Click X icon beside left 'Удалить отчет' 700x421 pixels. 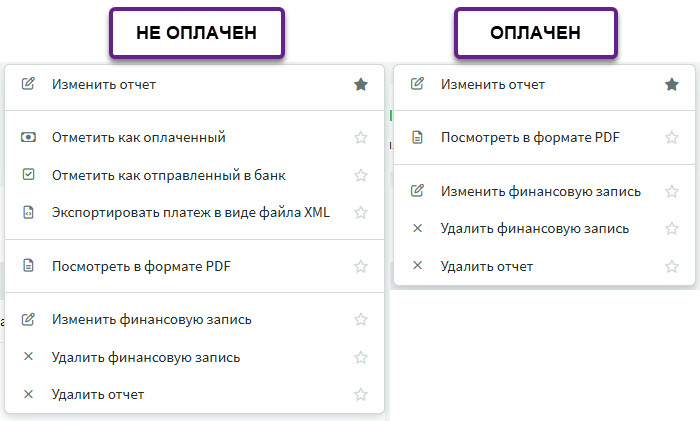[28, 394]
